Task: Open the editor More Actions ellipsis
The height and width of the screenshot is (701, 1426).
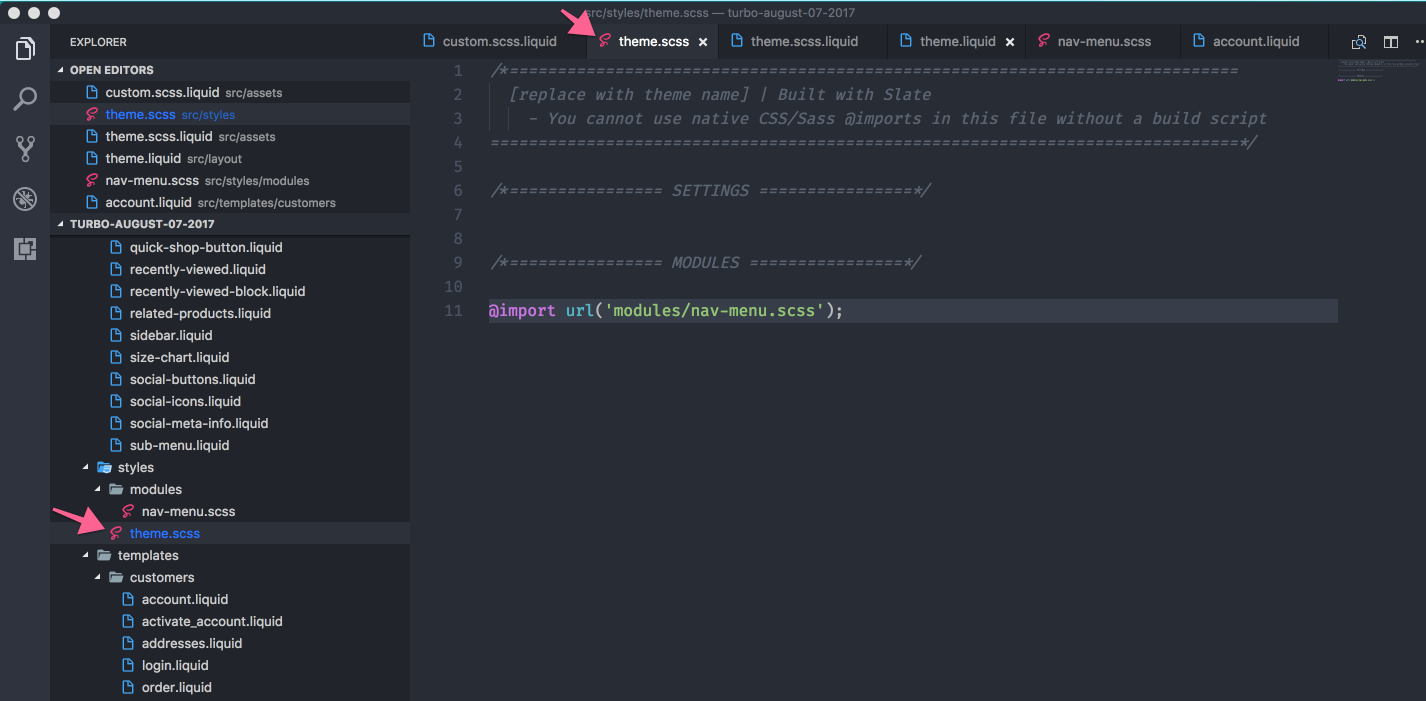Action: pyautogui.click(x=1421, y=42)
